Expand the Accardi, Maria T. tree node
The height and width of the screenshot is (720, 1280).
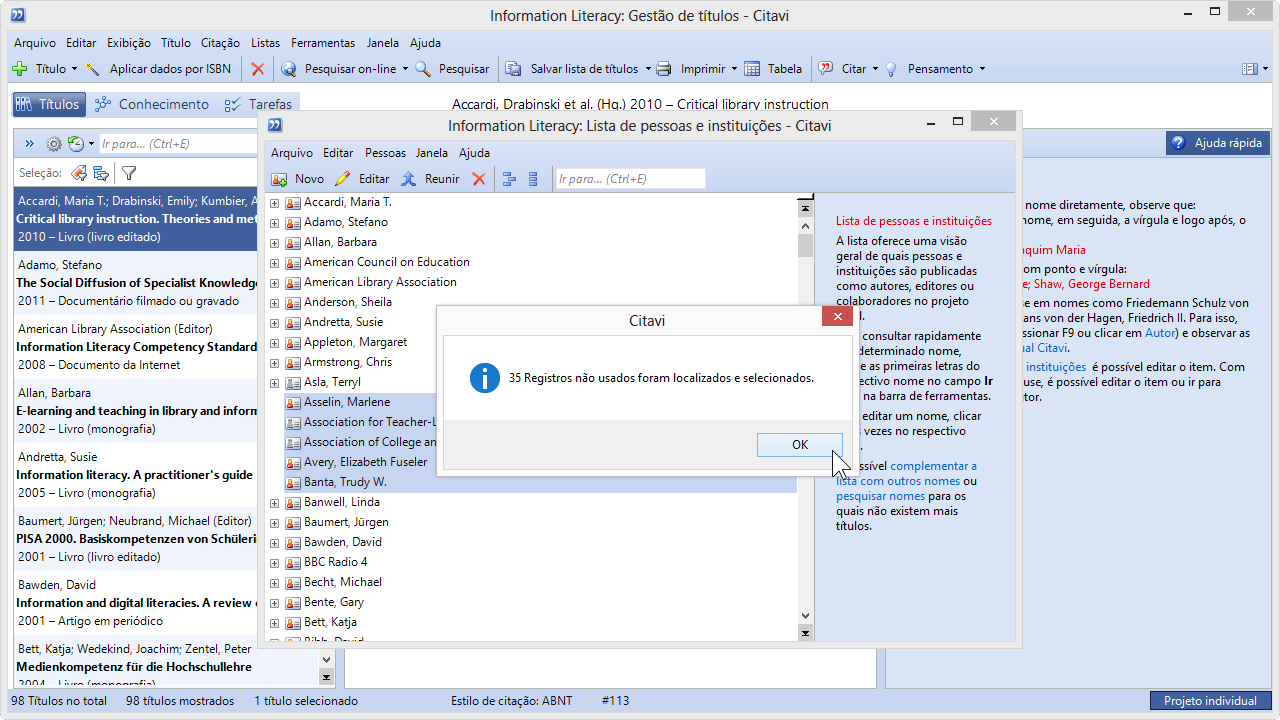click(275, 203)
